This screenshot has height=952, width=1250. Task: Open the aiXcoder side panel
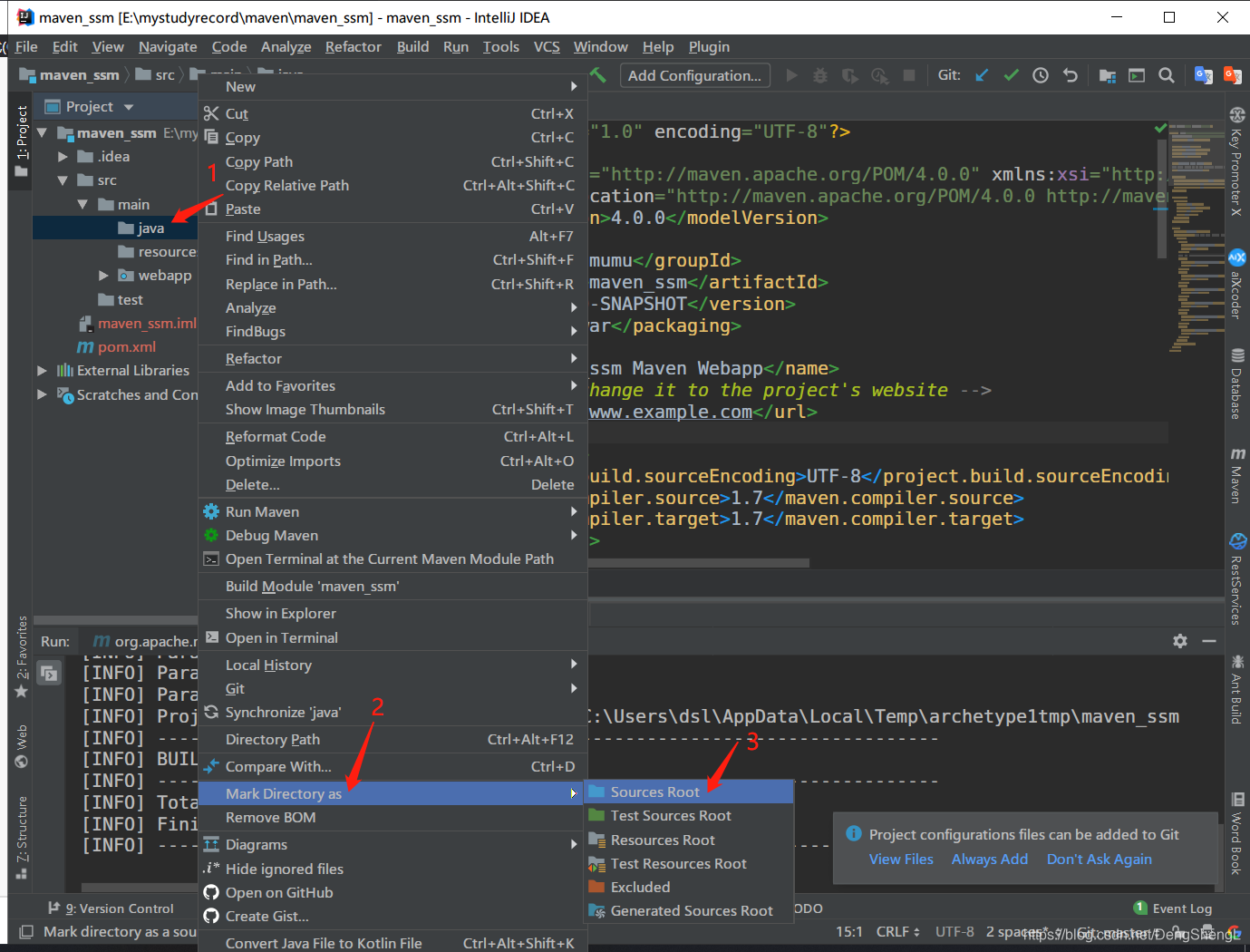[x=1237, y=284]
